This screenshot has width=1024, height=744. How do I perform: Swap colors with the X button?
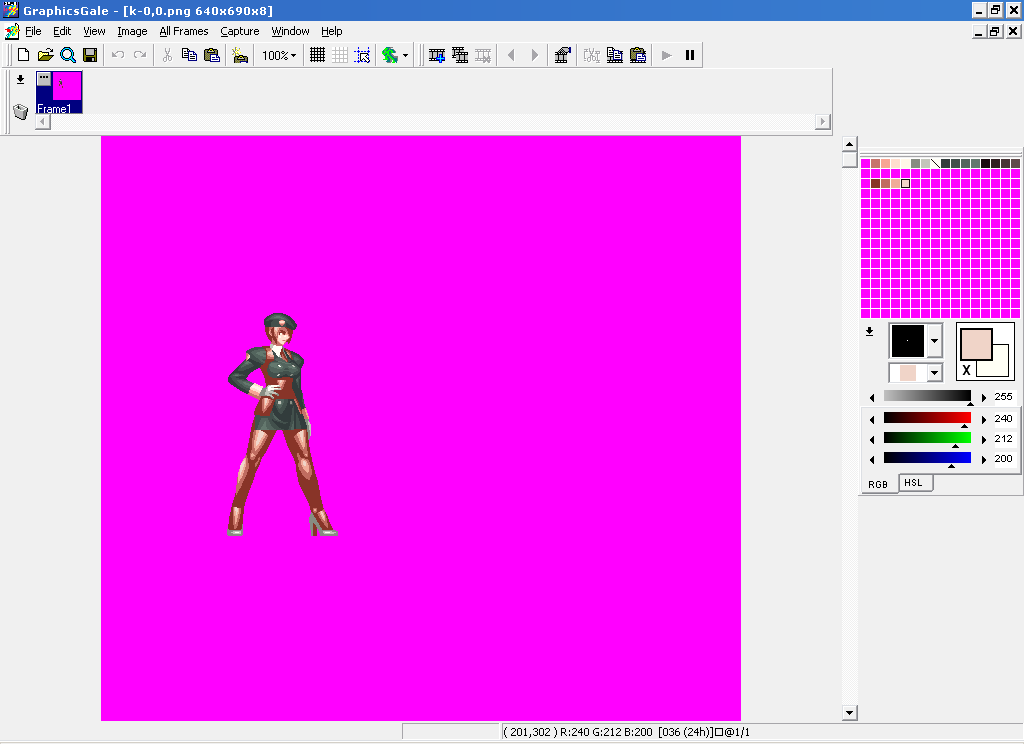tap(966, 371)
